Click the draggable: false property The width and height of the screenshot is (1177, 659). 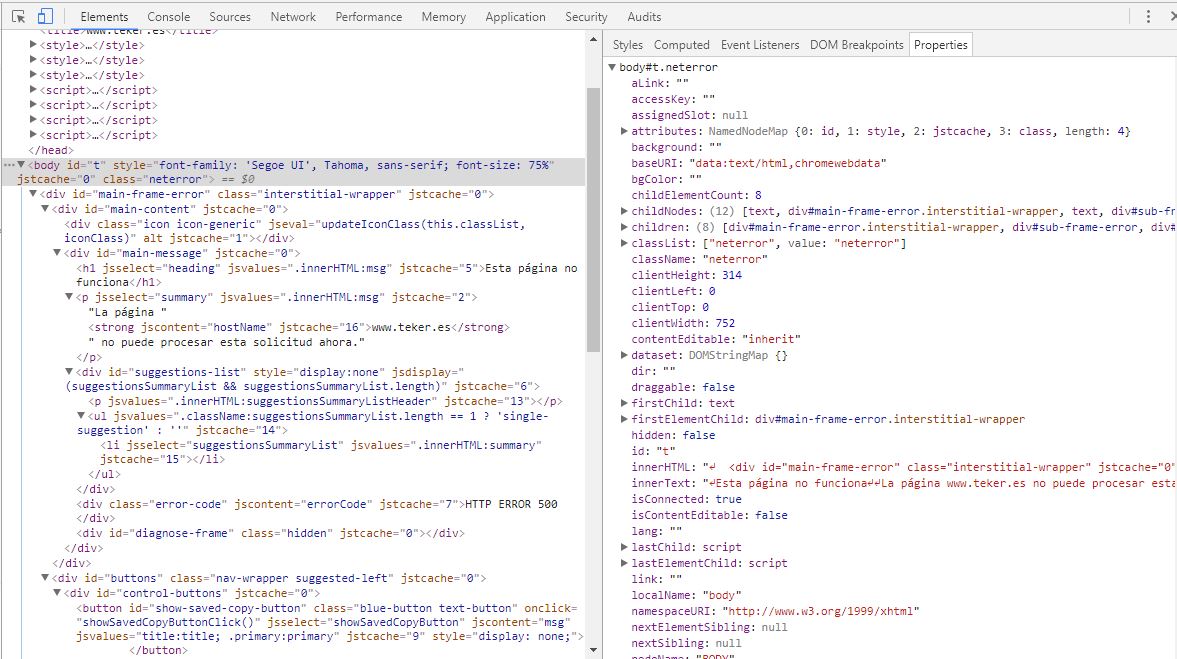pyautogui.click(x=683, y=387)
